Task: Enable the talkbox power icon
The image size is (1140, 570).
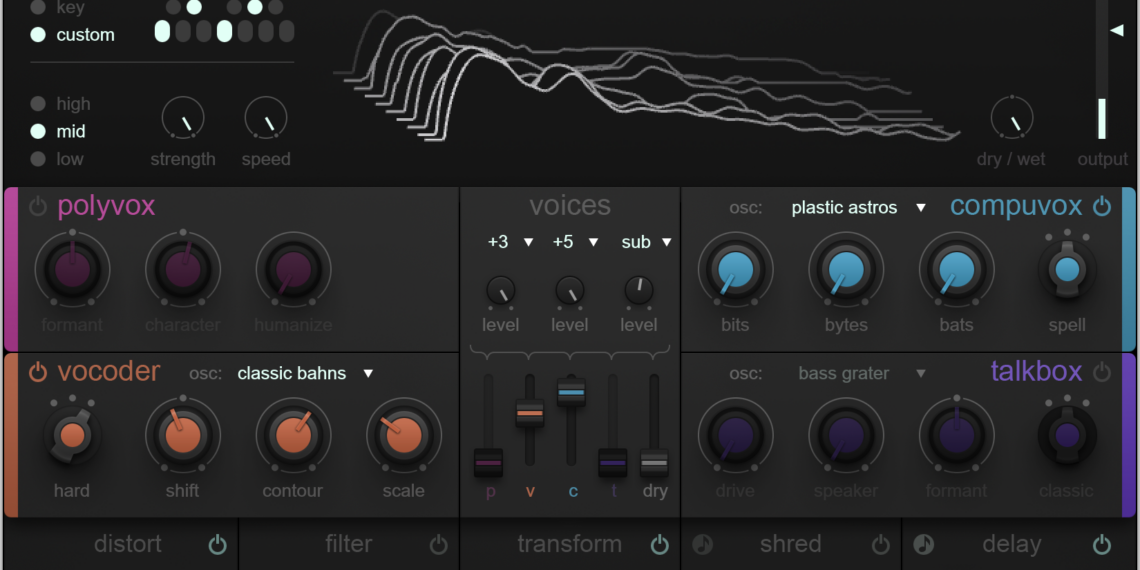Action: 1102,372
